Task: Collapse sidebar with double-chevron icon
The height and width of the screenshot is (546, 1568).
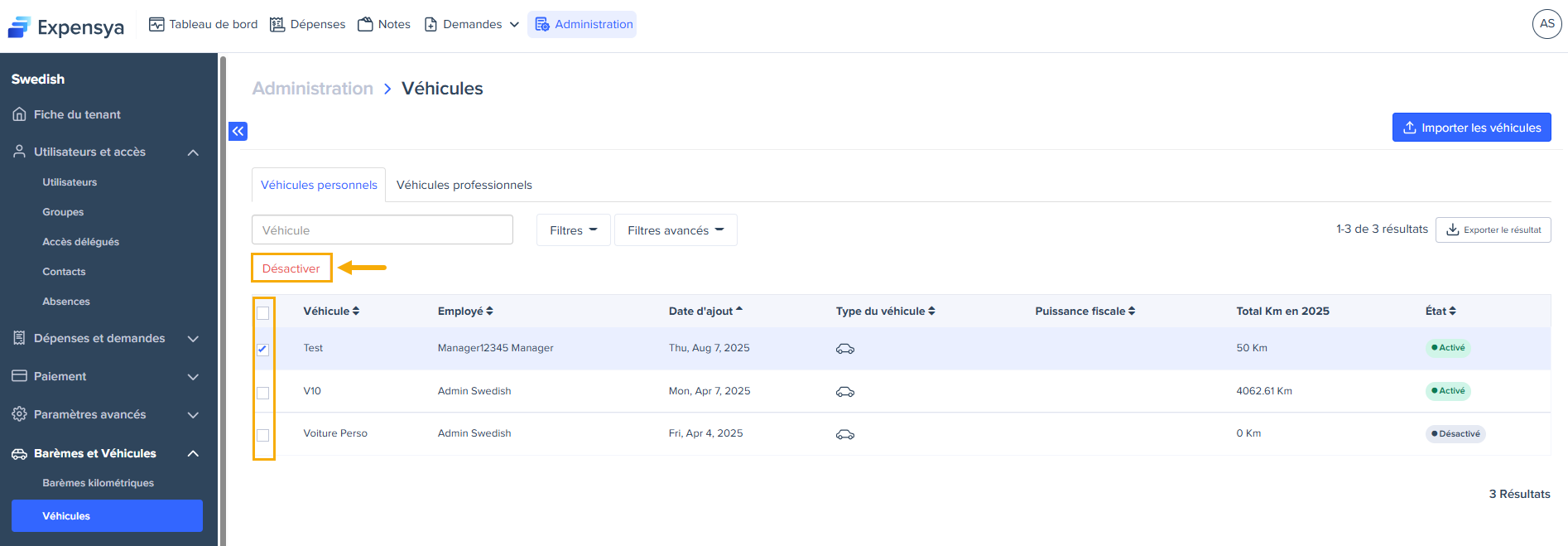Action: tap(238, 131)
